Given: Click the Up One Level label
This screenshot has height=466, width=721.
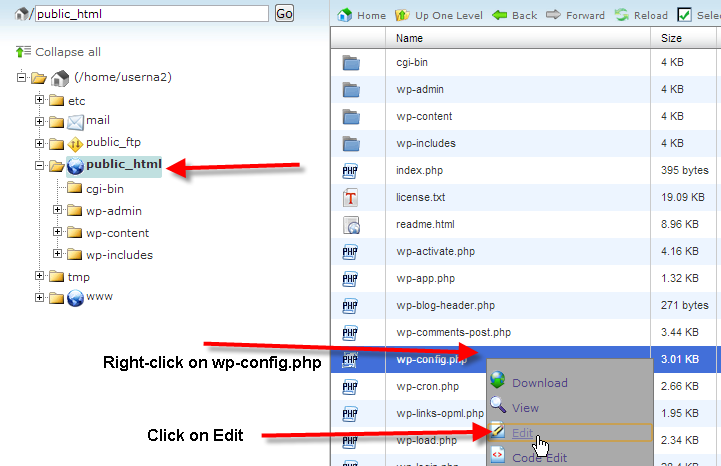Looking at the screenshot, I should 449,16.
